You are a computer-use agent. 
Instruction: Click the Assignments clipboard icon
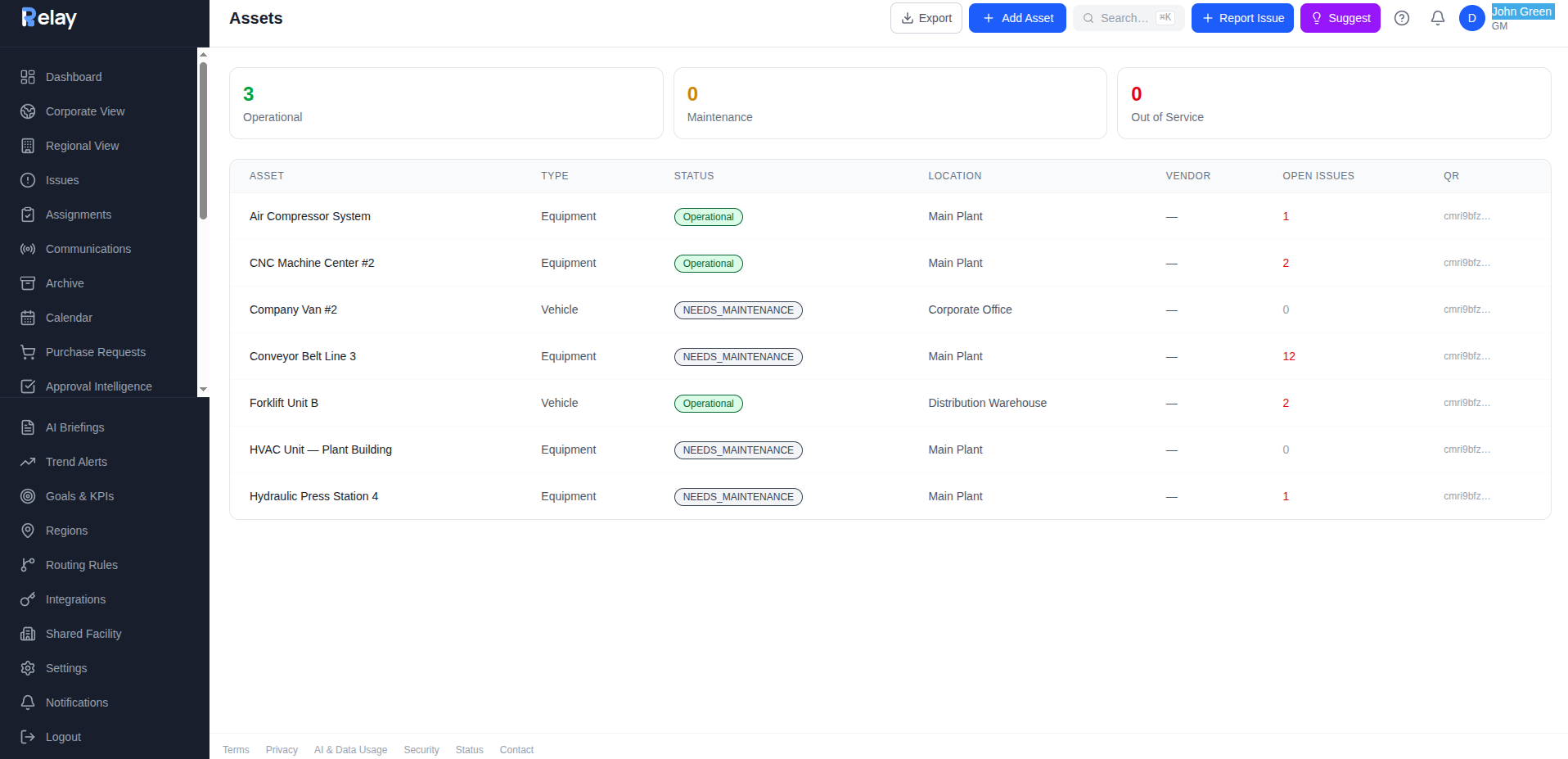click(x=28, y=215)
